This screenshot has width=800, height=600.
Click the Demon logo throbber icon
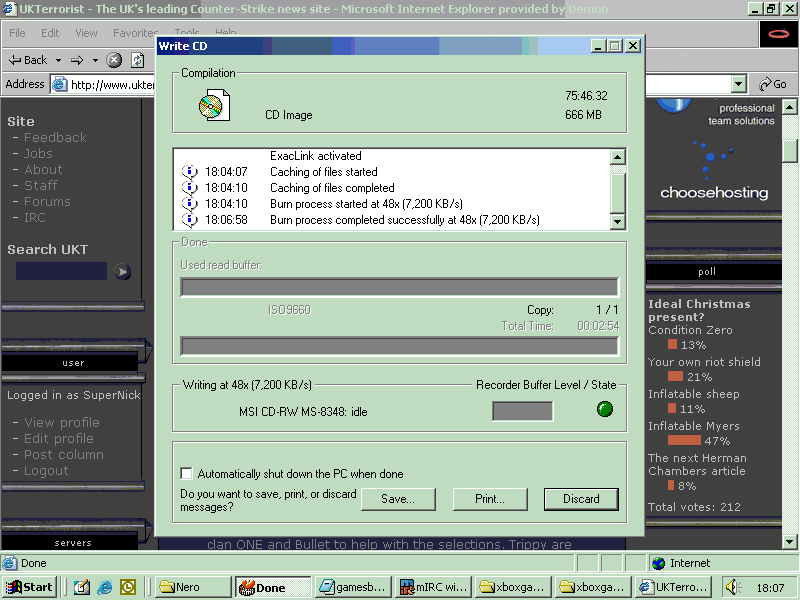tap(779, 34)
